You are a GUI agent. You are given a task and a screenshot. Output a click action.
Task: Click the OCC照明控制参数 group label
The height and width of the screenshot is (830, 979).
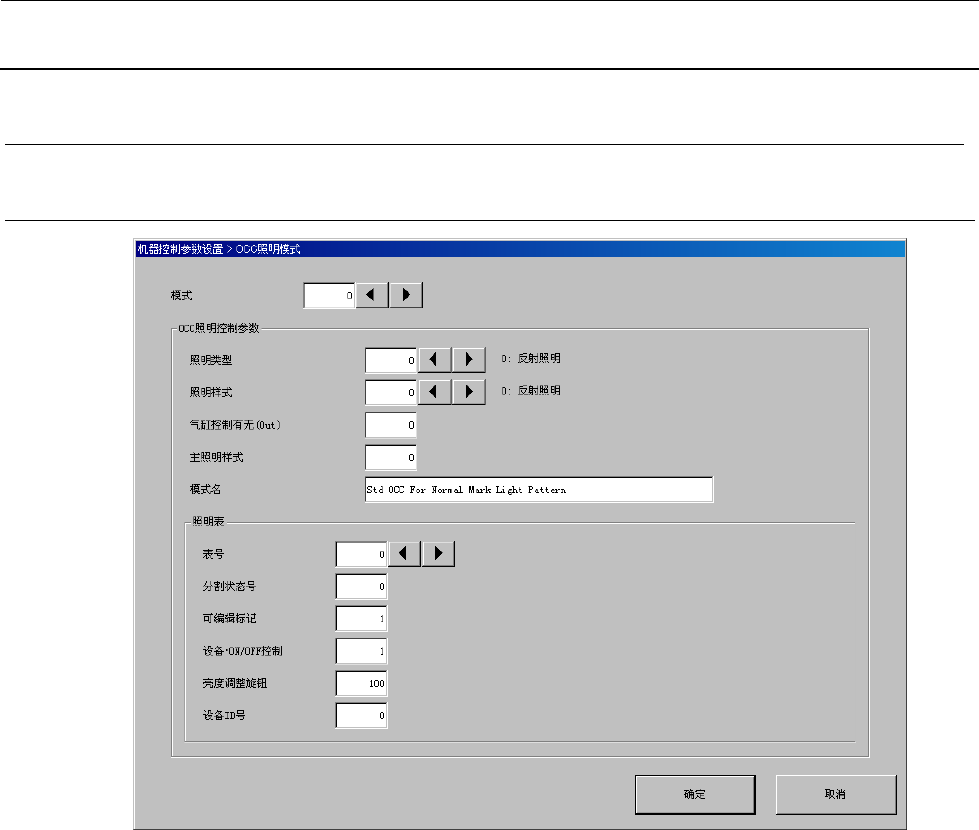click(219, 328)
